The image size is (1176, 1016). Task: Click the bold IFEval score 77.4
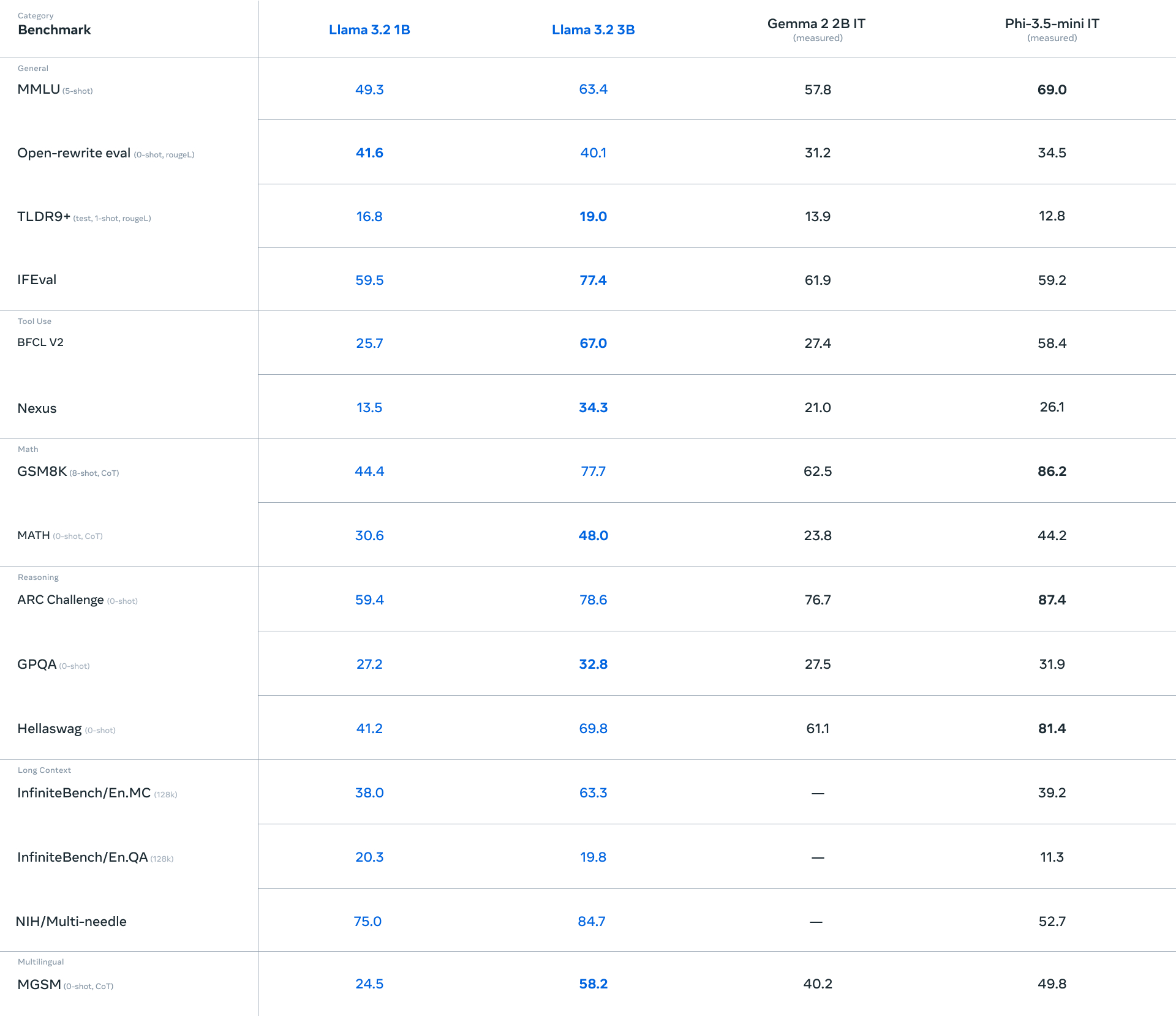[x=593, y=280]
